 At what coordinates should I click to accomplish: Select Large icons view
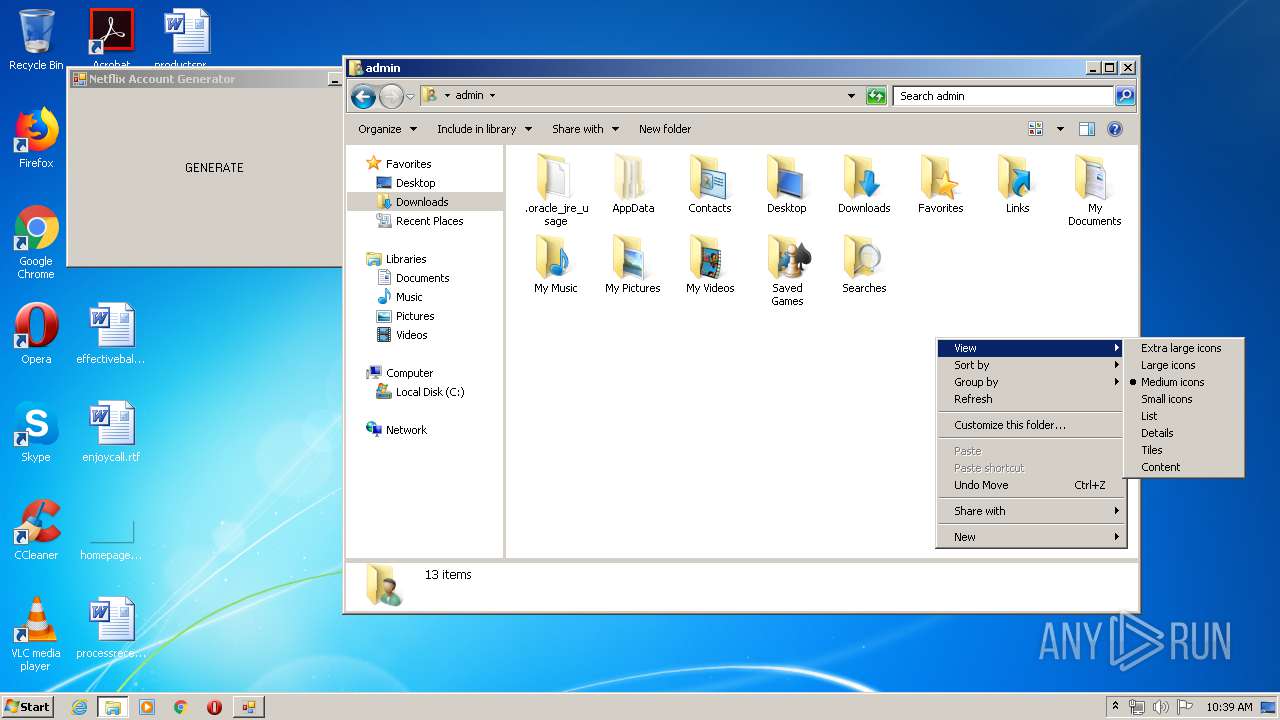1168,365
